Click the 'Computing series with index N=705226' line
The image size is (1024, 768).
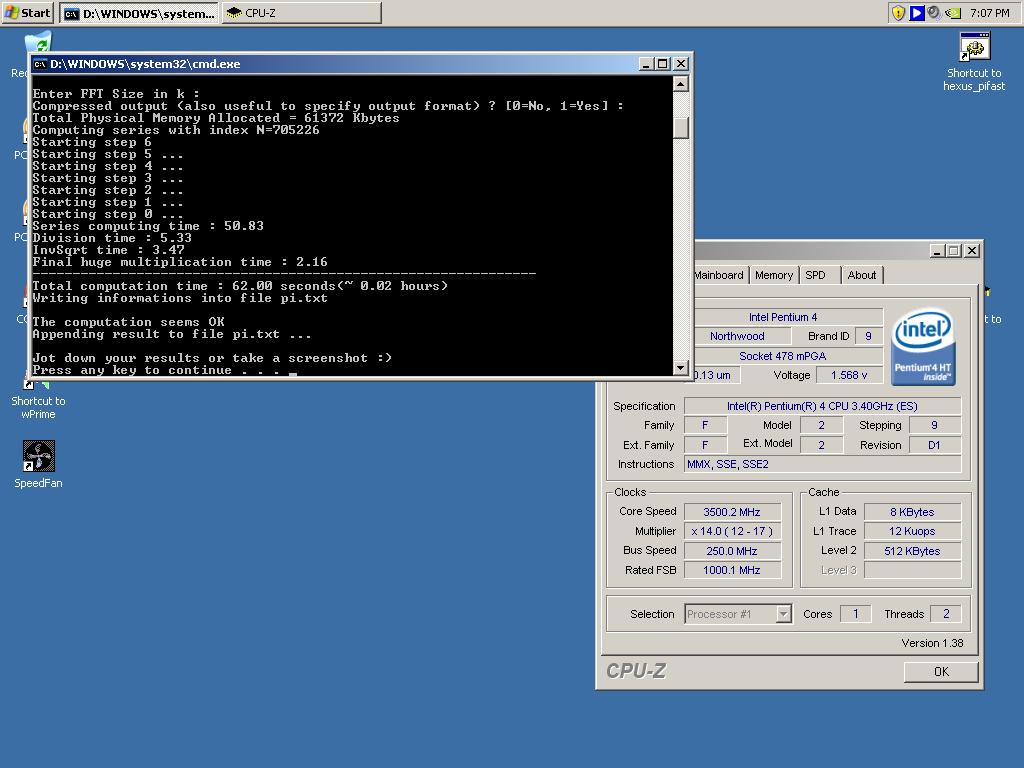point(176,130)
